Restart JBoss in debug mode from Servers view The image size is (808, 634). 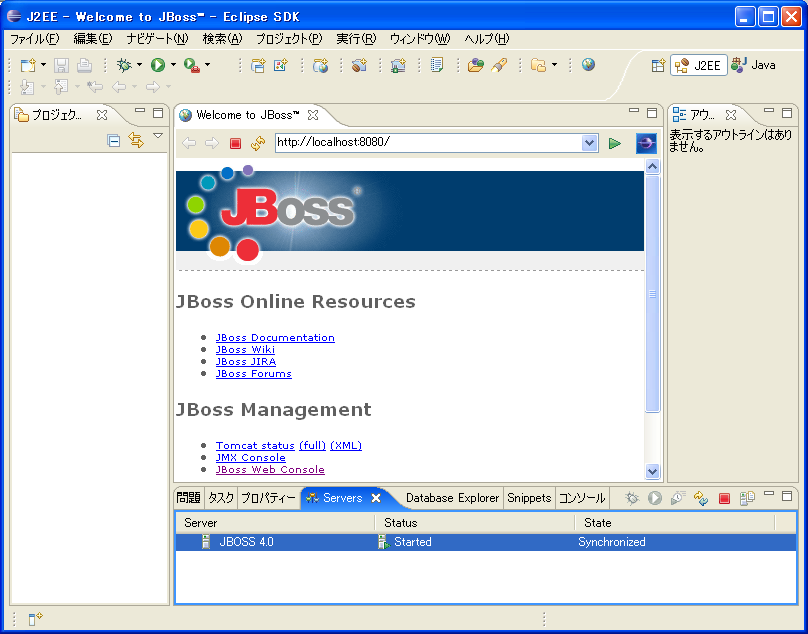tap(632, 497)
